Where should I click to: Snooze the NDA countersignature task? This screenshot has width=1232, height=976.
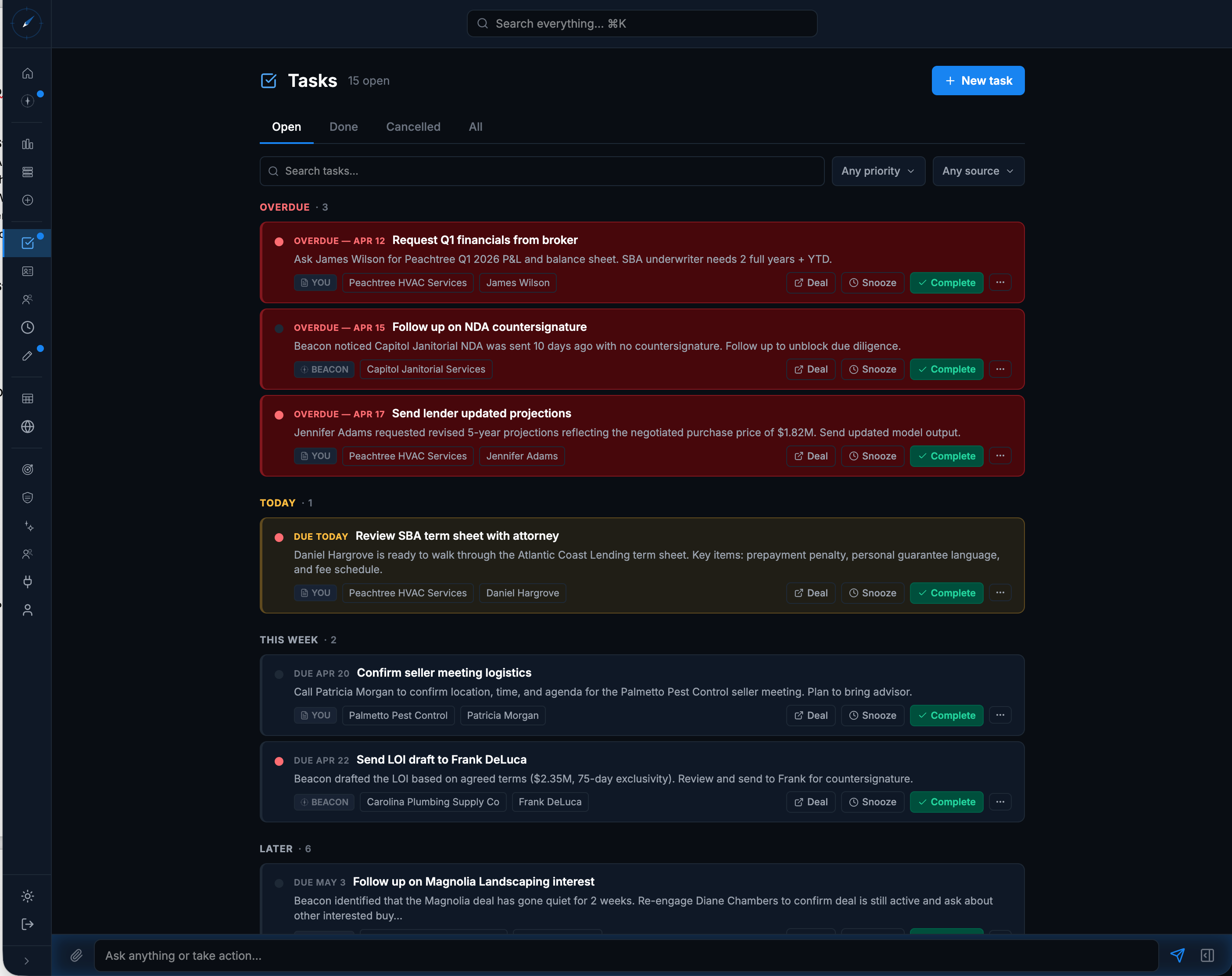[x=872, y=369]
